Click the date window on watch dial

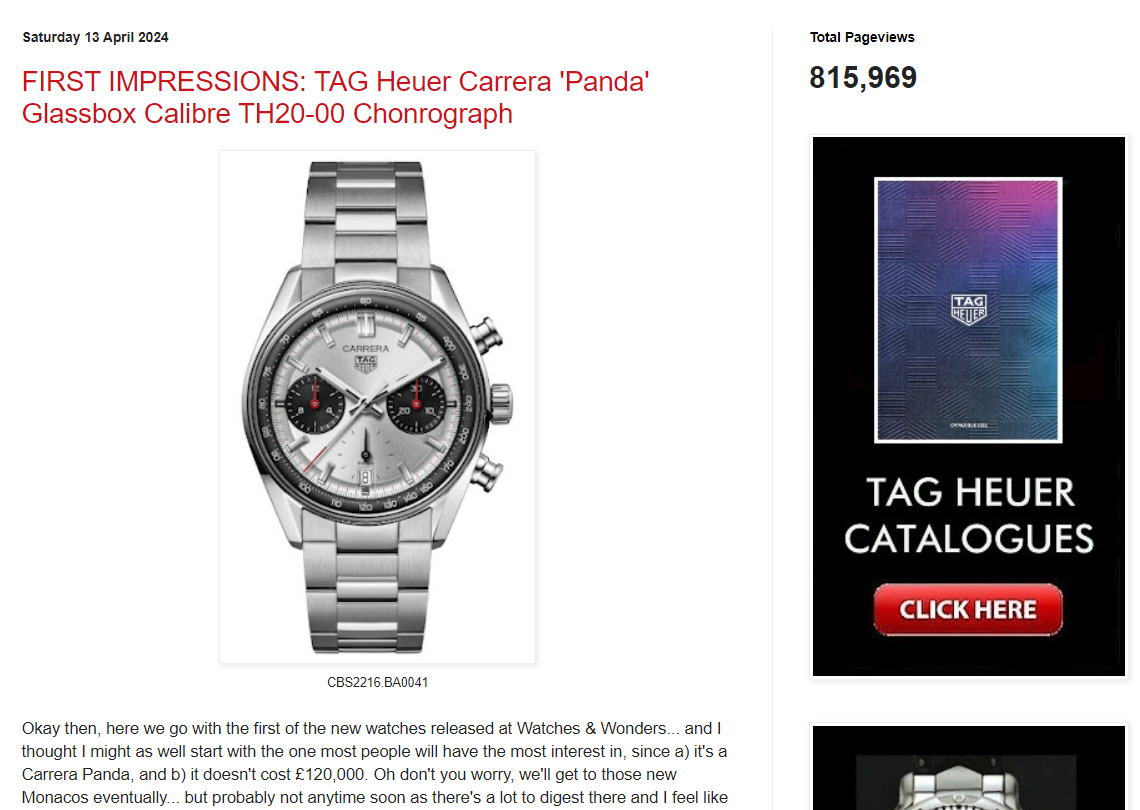[x=365, y=478]
